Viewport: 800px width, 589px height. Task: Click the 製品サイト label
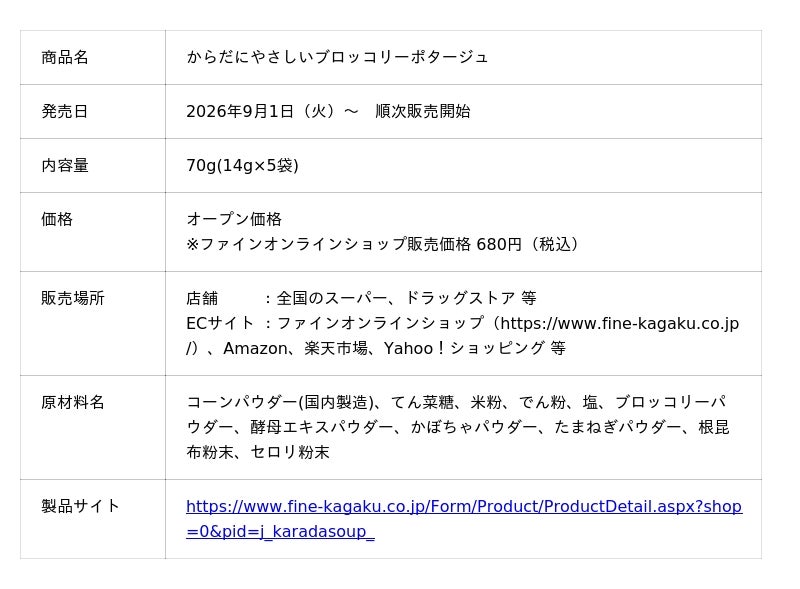[81, 506]
